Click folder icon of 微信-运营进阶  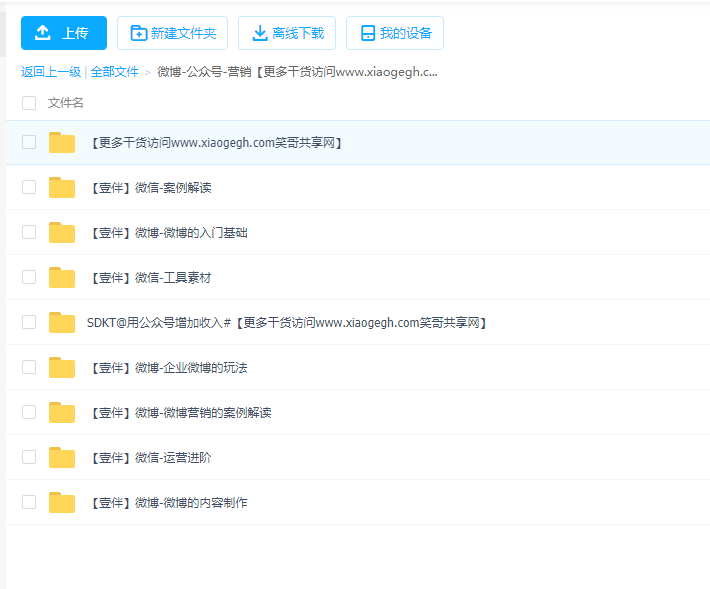62,457
